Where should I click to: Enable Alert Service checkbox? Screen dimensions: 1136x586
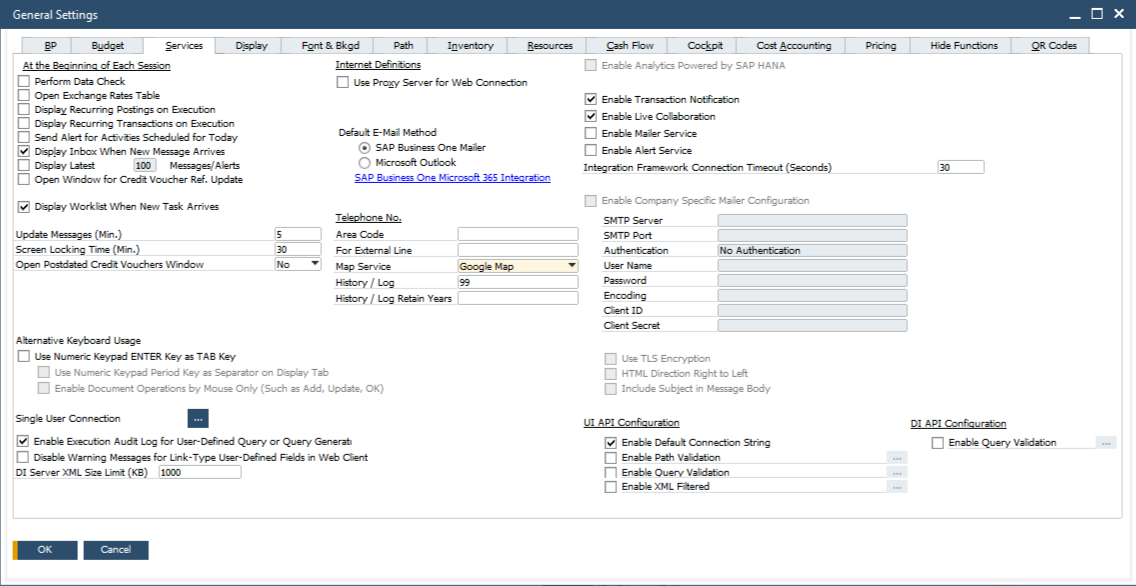click(590, 151)
